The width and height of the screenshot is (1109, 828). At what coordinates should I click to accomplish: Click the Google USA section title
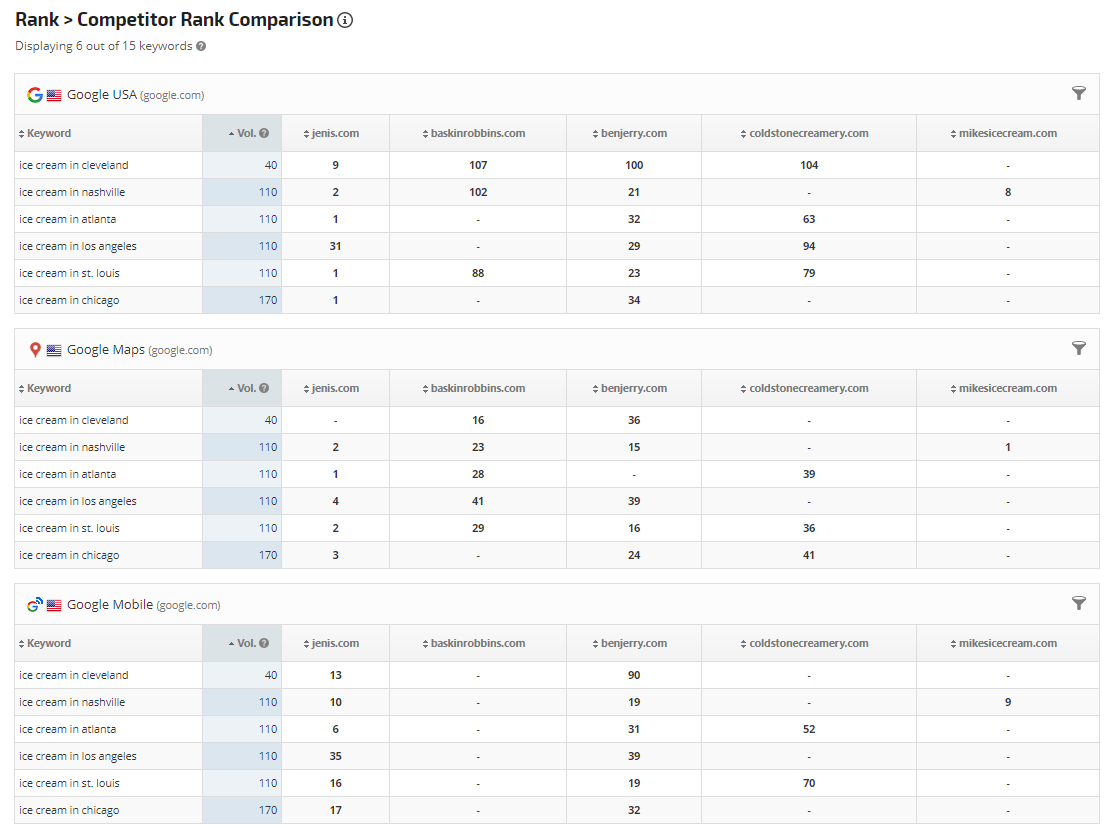(101, 95)
